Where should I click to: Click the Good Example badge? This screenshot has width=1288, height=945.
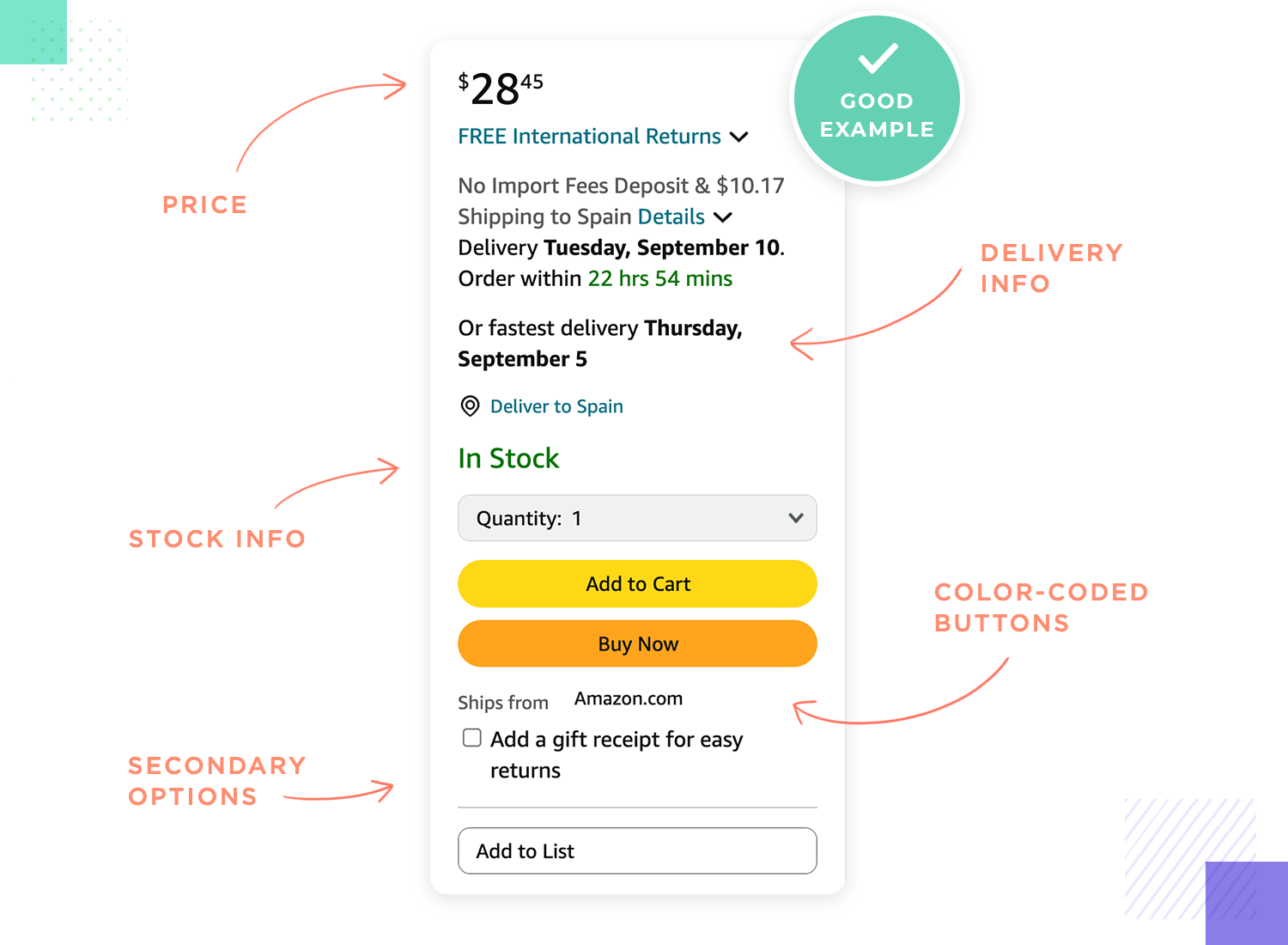tap(877, 99)
